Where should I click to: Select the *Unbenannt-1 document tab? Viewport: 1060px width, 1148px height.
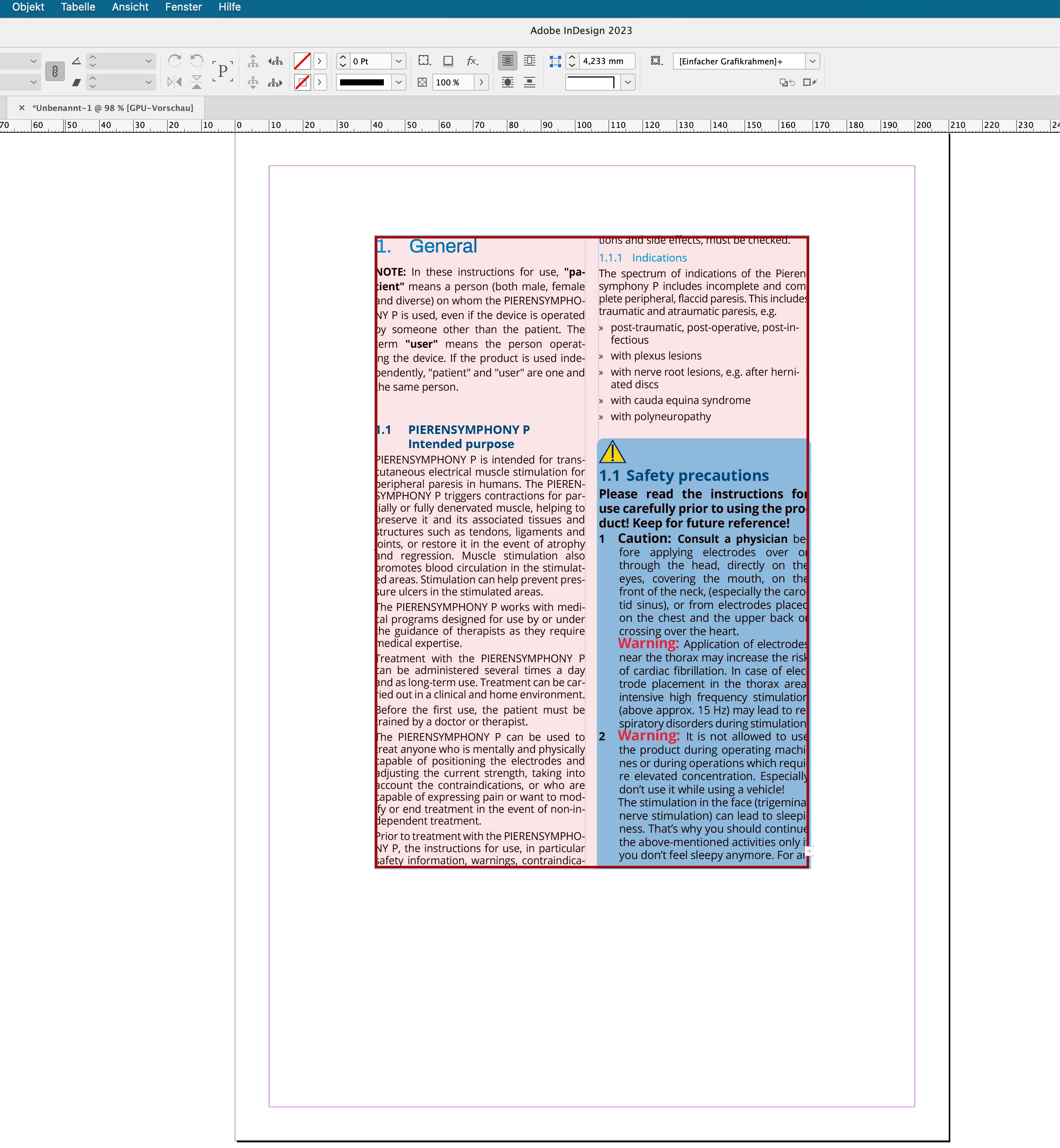113,108
